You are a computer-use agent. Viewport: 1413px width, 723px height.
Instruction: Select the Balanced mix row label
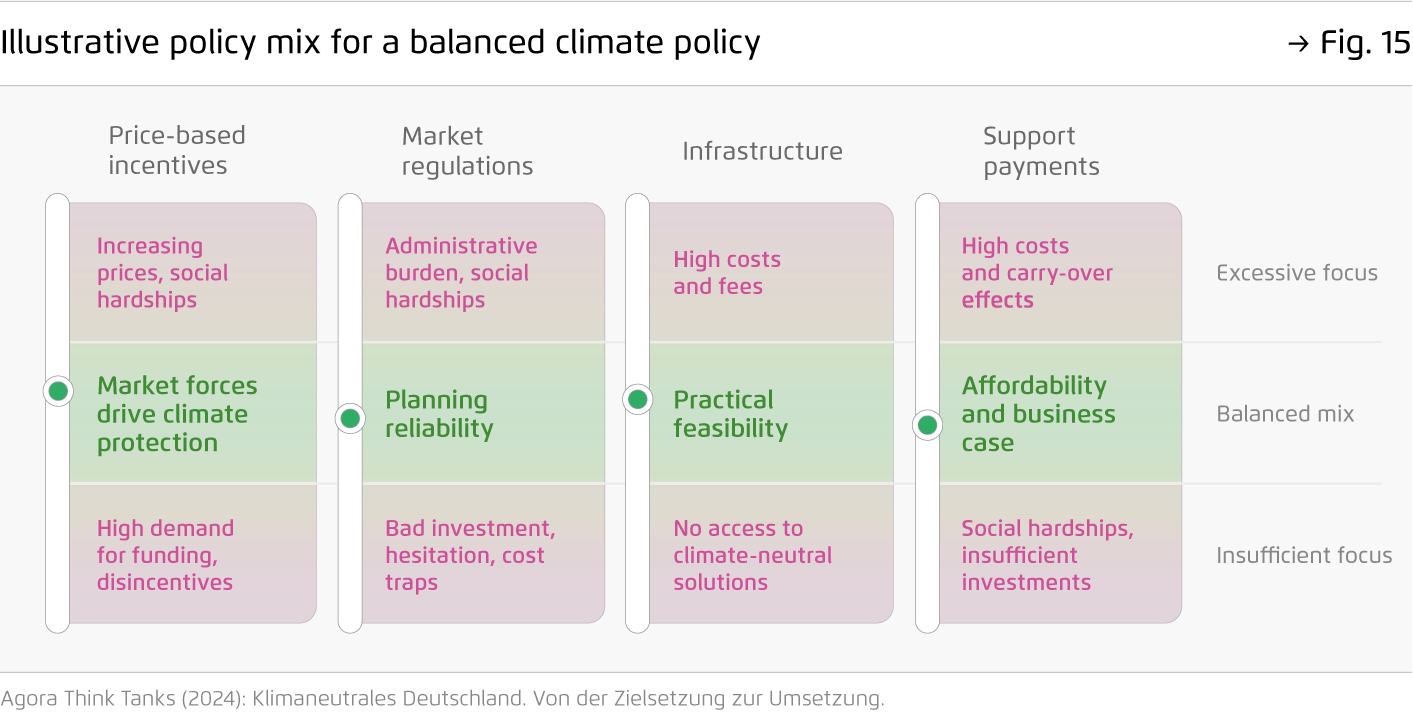pyautogui.click(x=1285, y=414)
